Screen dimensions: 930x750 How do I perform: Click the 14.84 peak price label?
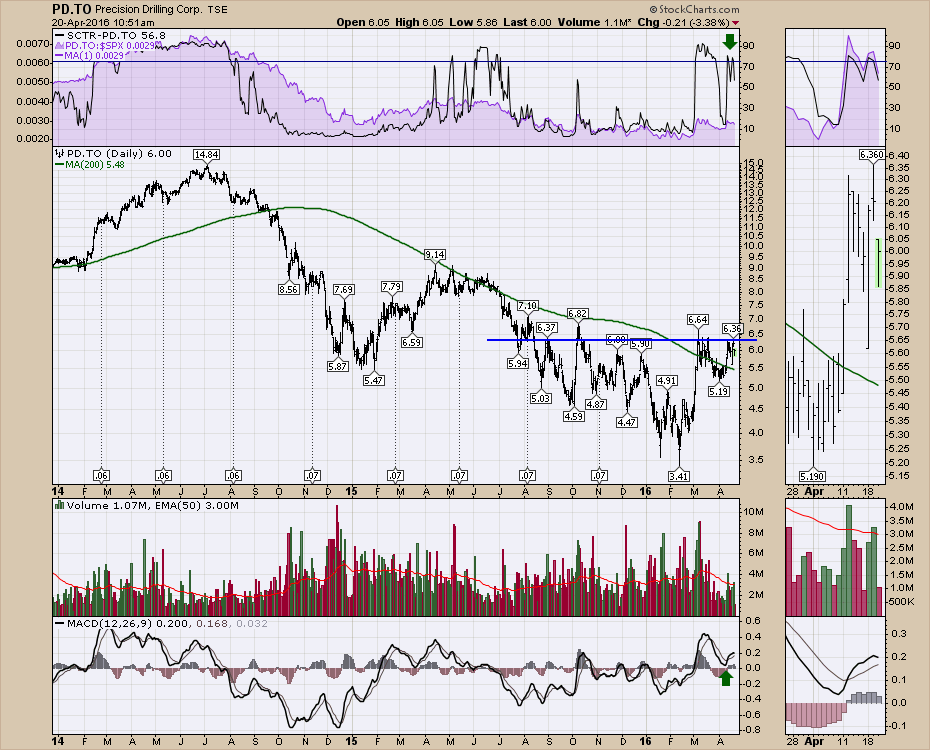206,155
